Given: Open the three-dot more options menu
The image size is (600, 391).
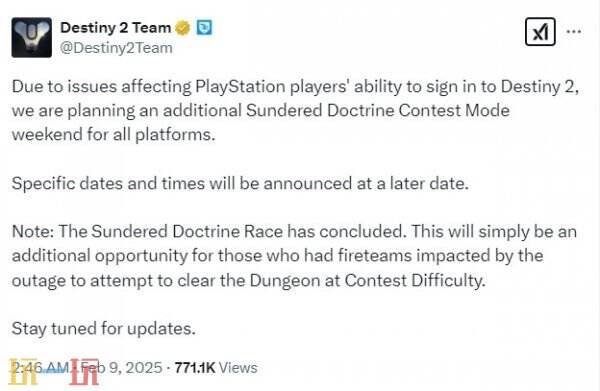Looking at the screenshot, I should [x=574, y=32].
